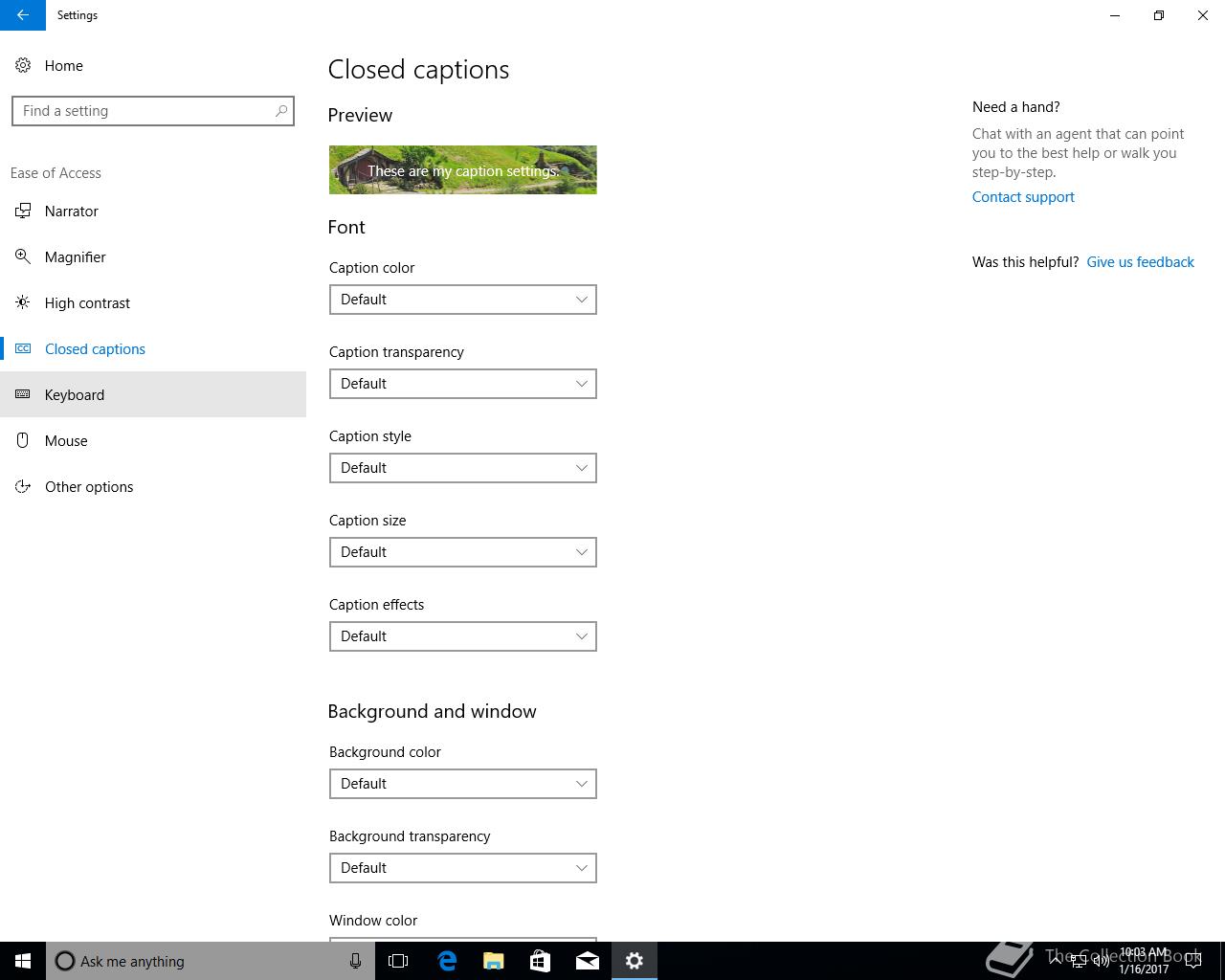Click the Settings gear taskbar icon

[x=635, y=961]
